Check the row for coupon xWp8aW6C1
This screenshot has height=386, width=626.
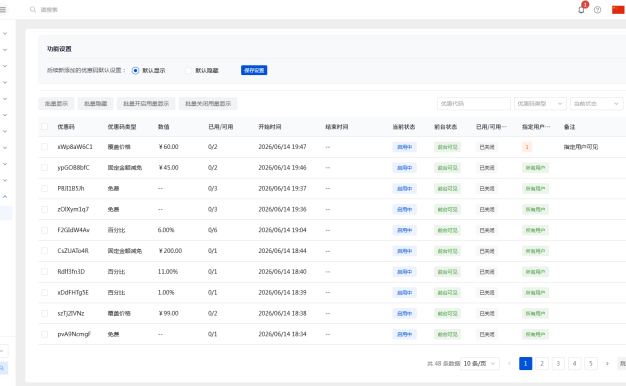pos(44,147)
